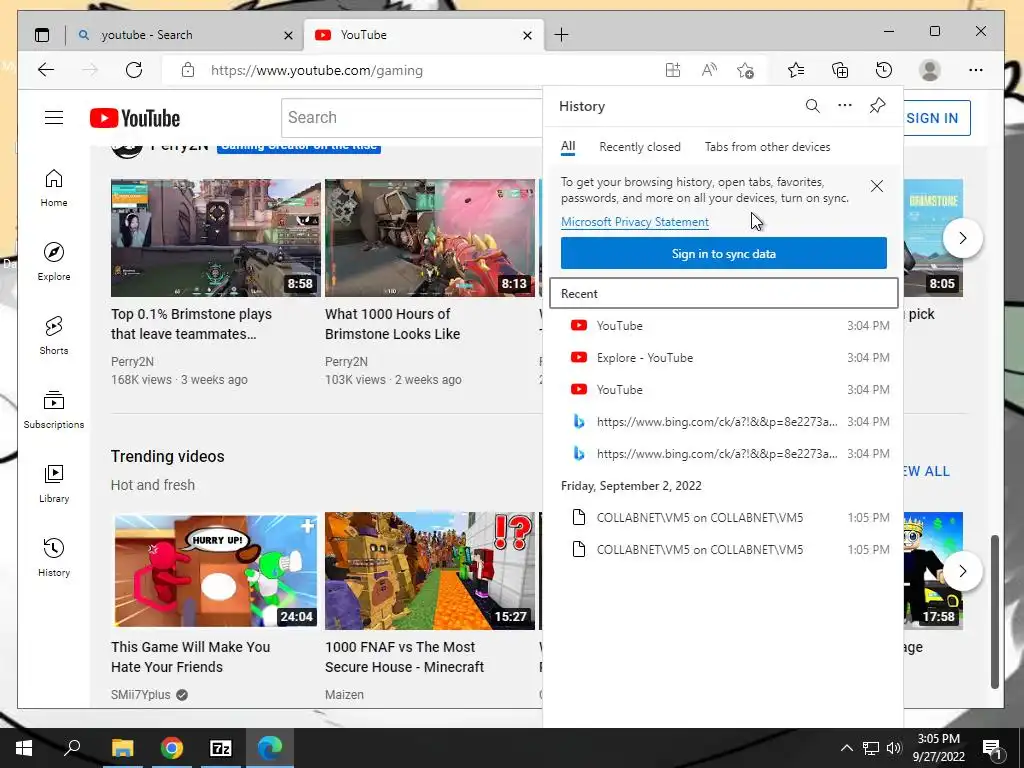Click the YouTube logo

135,118
